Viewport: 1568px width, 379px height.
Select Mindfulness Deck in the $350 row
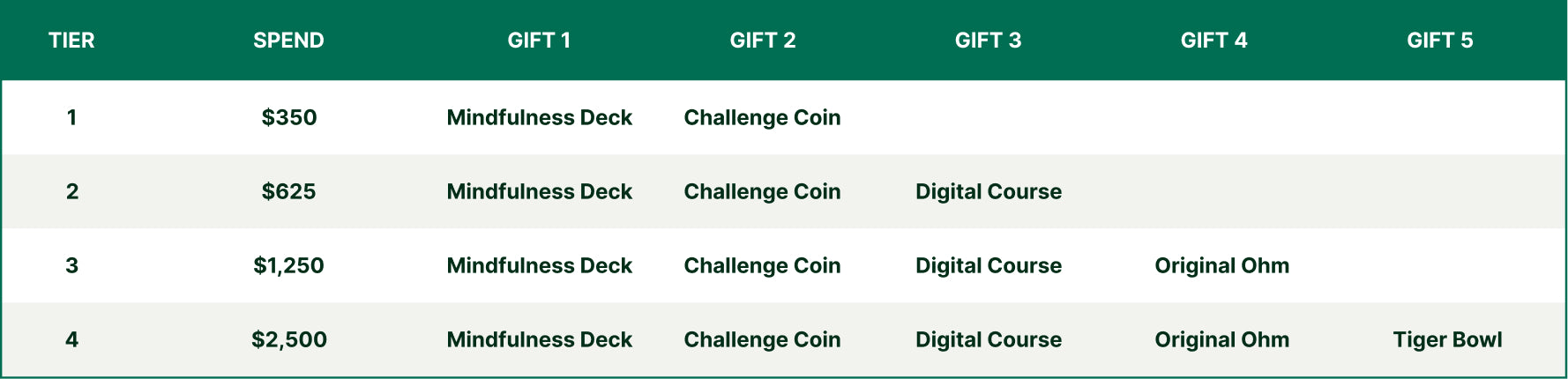[539, 117]
